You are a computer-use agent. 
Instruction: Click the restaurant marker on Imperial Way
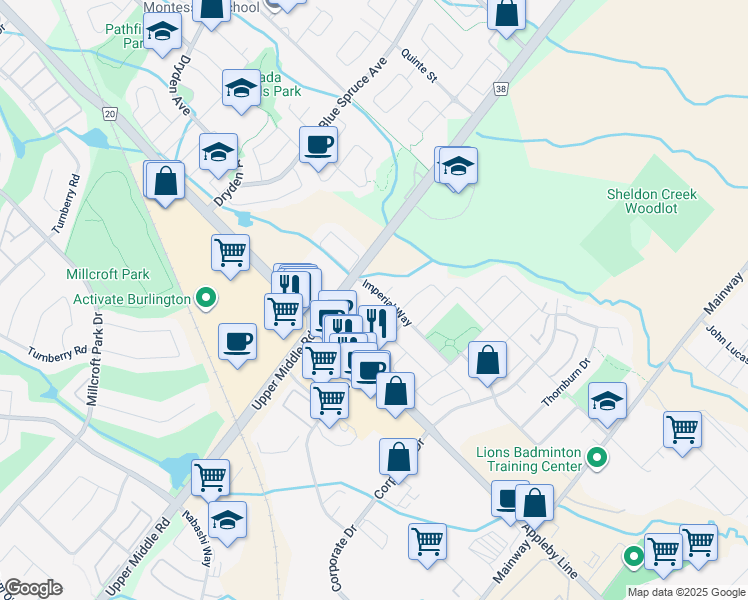point(377,322)
